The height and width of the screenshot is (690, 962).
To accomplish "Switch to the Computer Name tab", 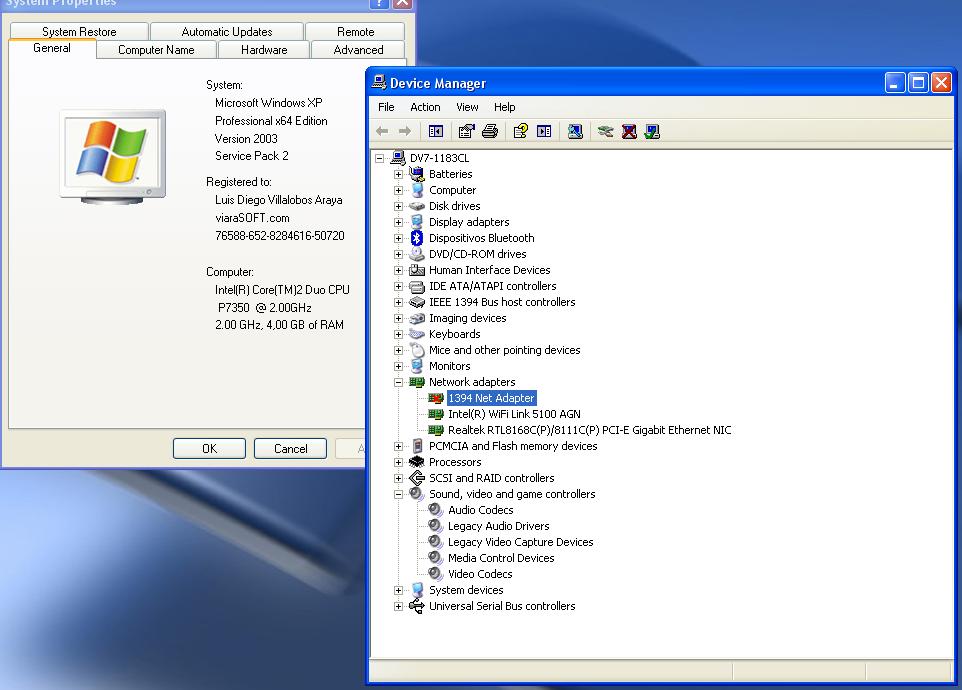I will [156, 50].
